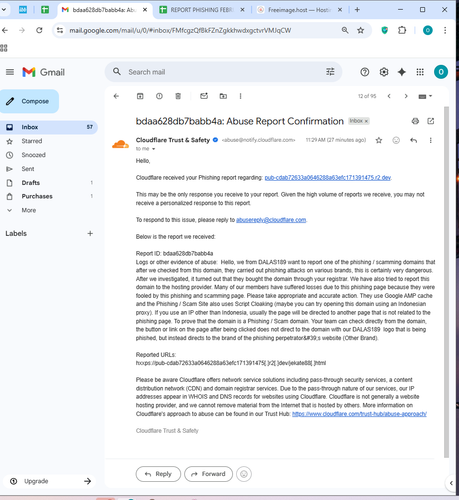
Task: Click Cloudflare sender avatar
Action: tap(120, 144)
